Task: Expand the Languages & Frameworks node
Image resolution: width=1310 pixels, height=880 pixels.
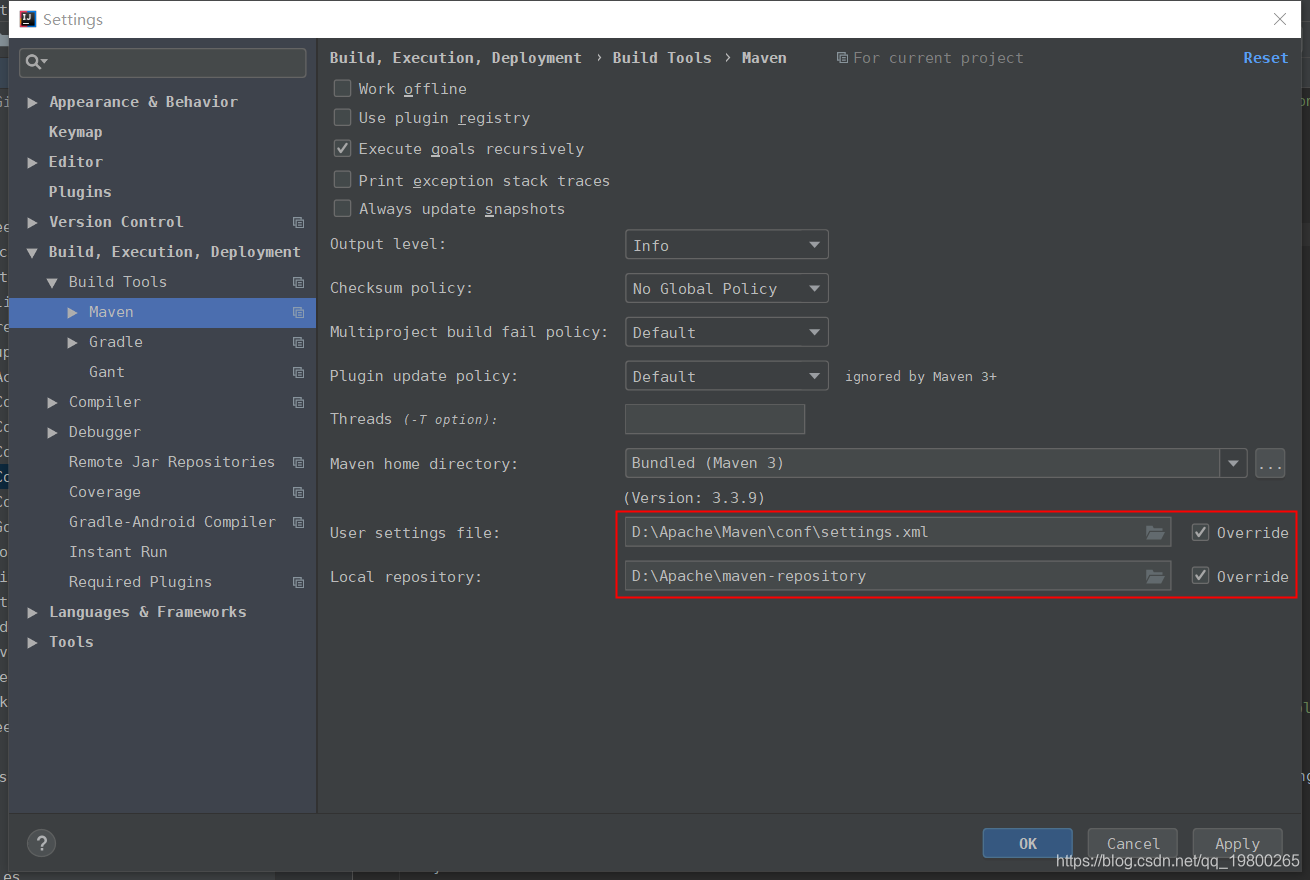Action: (x=33, y=612)
